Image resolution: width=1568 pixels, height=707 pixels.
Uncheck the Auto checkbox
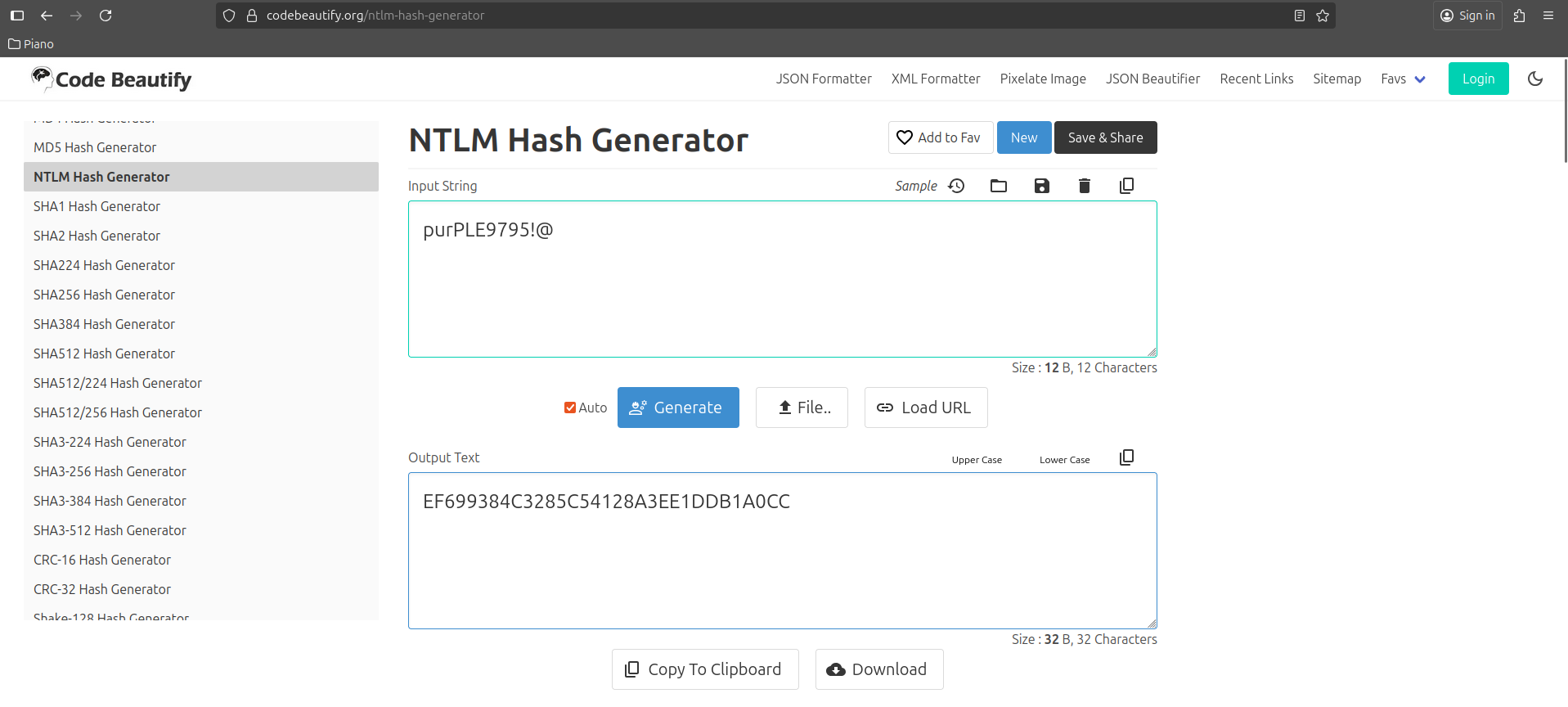point(569,408)
